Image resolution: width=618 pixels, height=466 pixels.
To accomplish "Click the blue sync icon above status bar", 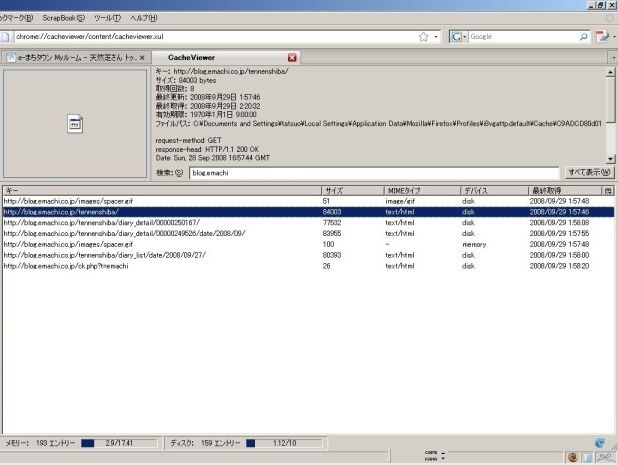I will [x=599, y=442].
